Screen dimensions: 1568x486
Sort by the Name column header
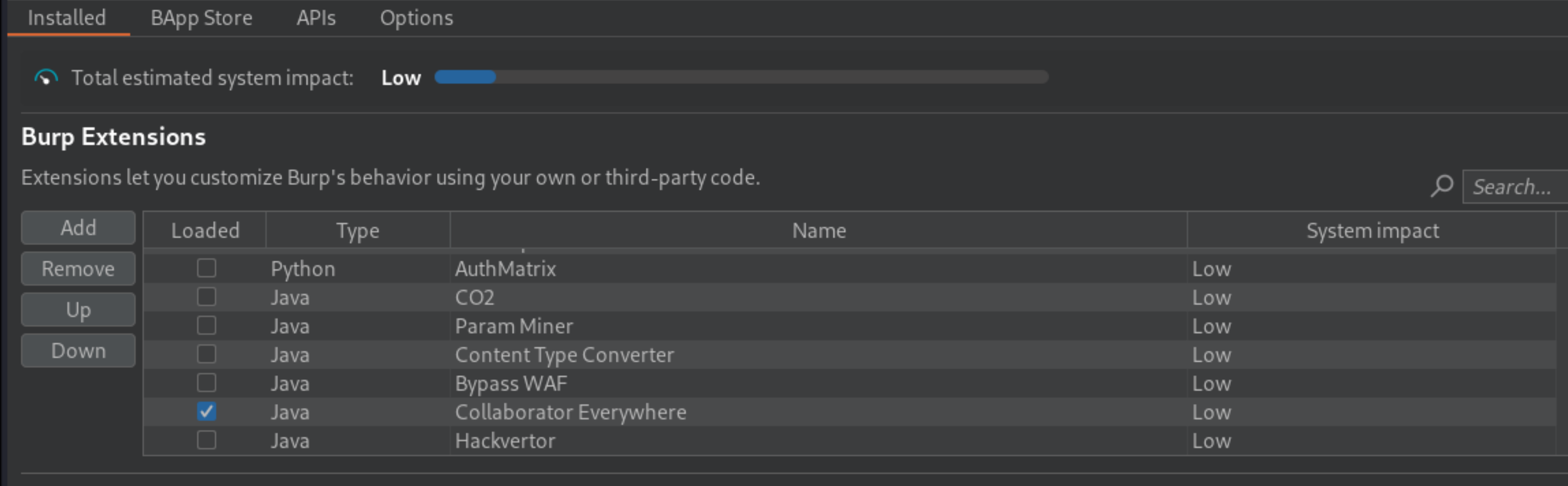point(818,230)
